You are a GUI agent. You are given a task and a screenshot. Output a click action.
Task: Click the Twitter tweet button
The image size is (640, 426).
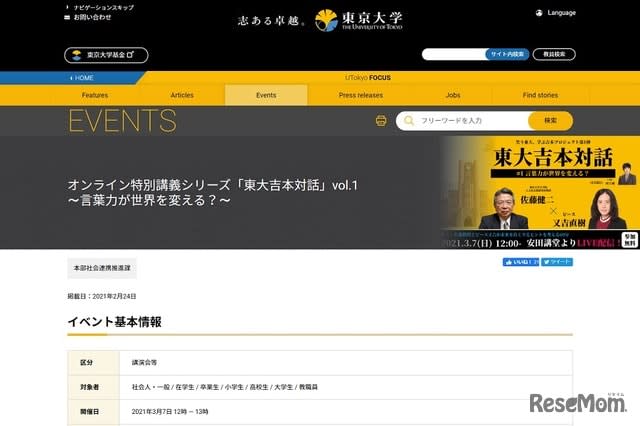point(557,262)
